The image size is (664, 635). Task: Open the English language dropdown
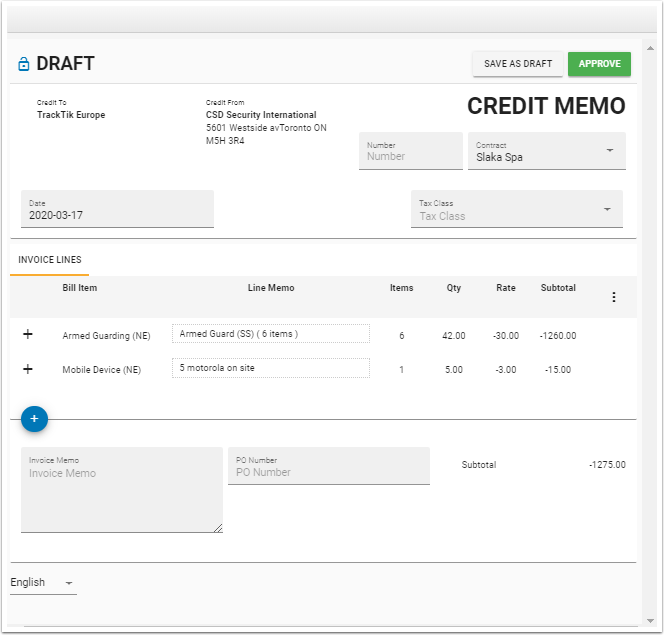coord(43,583)
